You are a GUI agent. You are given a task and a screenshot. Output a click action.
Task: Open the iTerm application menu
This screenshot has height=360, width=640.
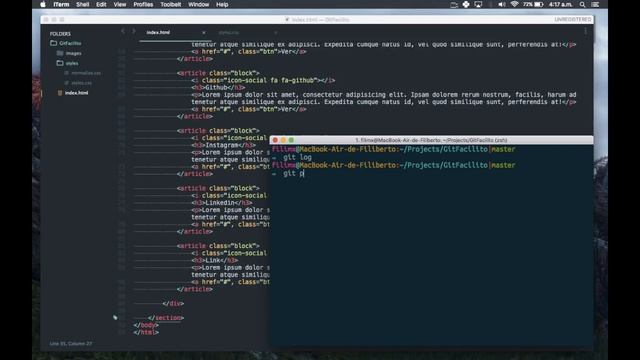click(61, 4)
